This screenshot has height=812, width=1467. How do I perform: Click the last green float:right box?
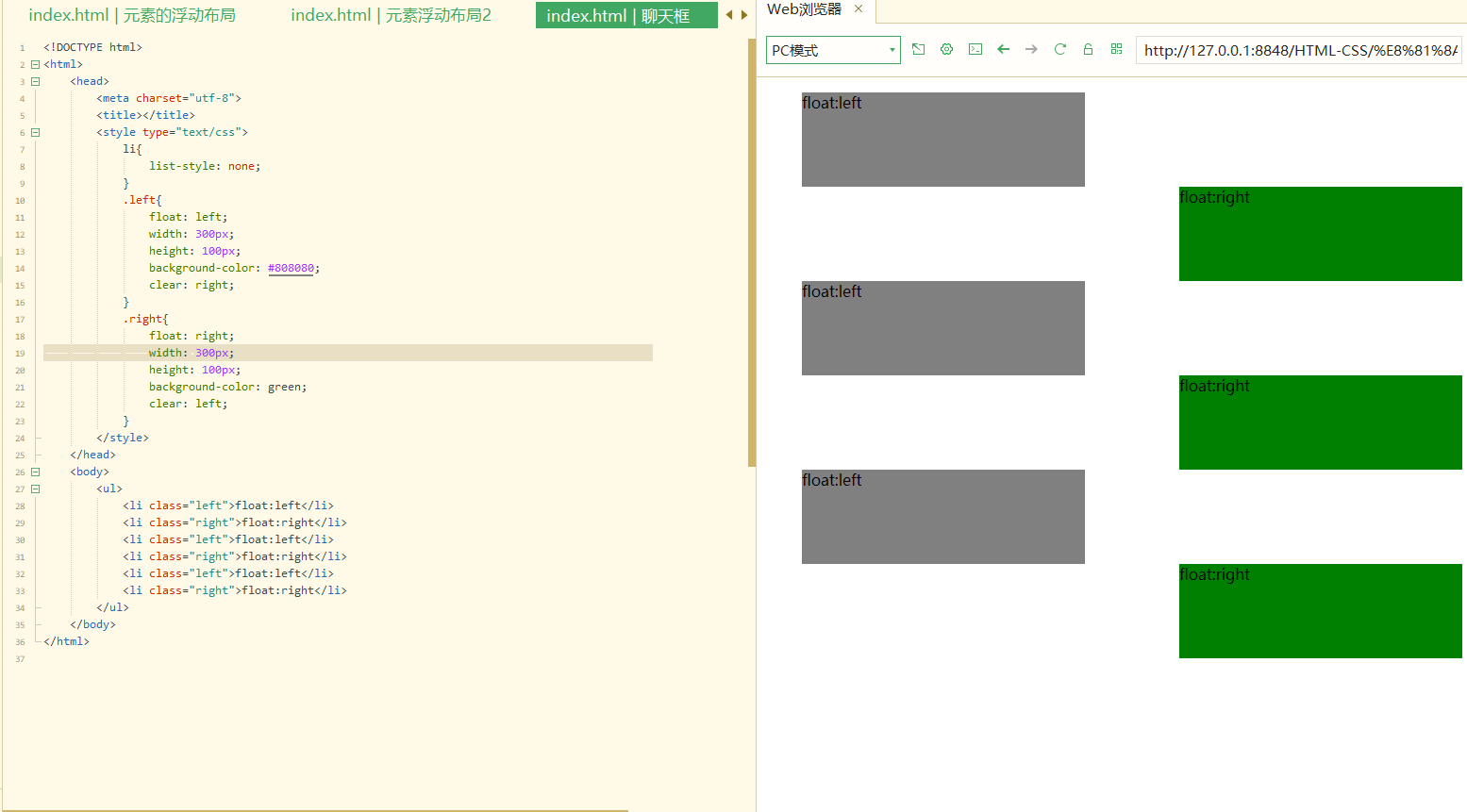click(x=1321, y=611)
